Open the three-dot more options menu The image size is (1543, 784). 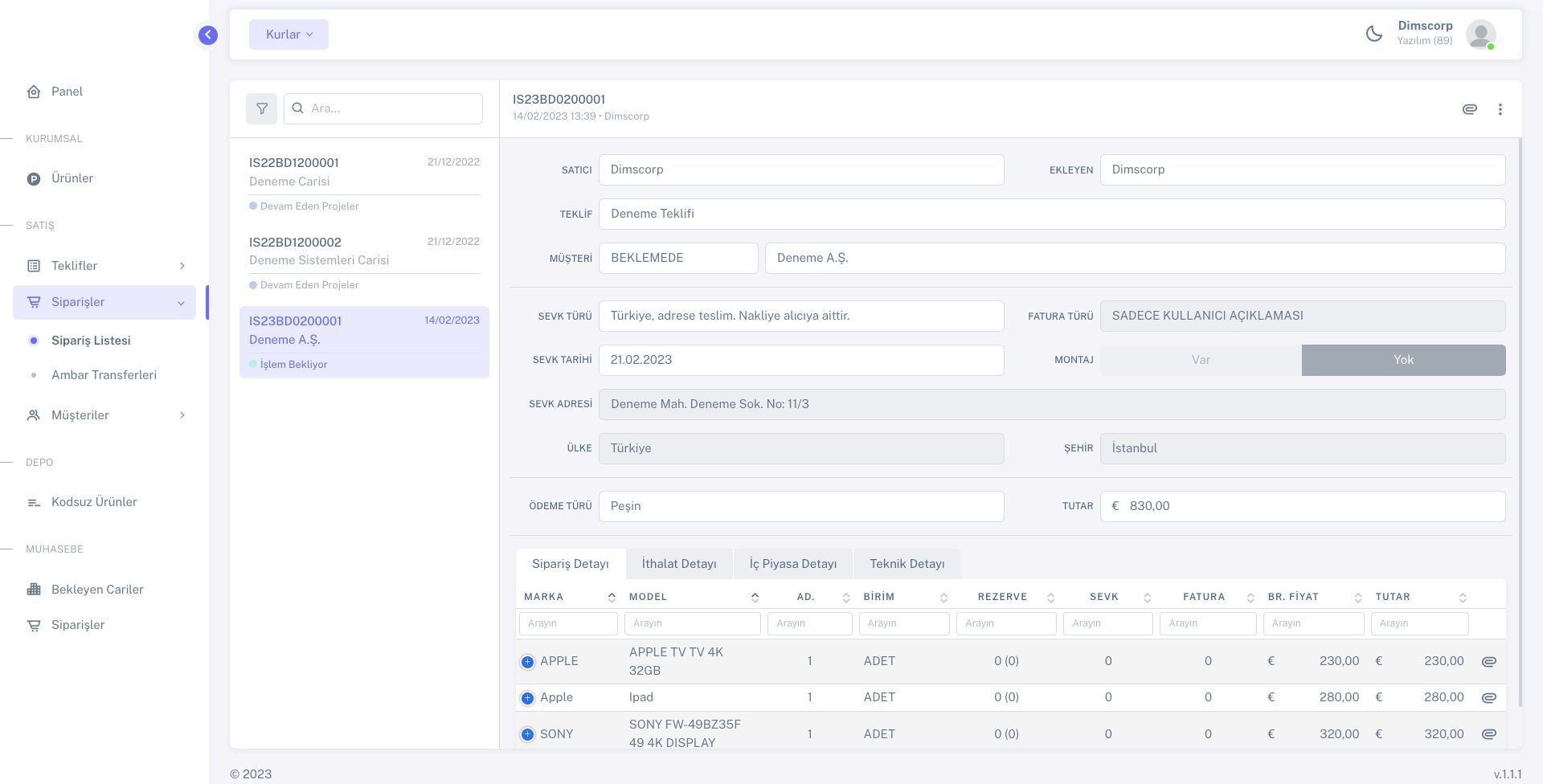(x=1500, y=109)
